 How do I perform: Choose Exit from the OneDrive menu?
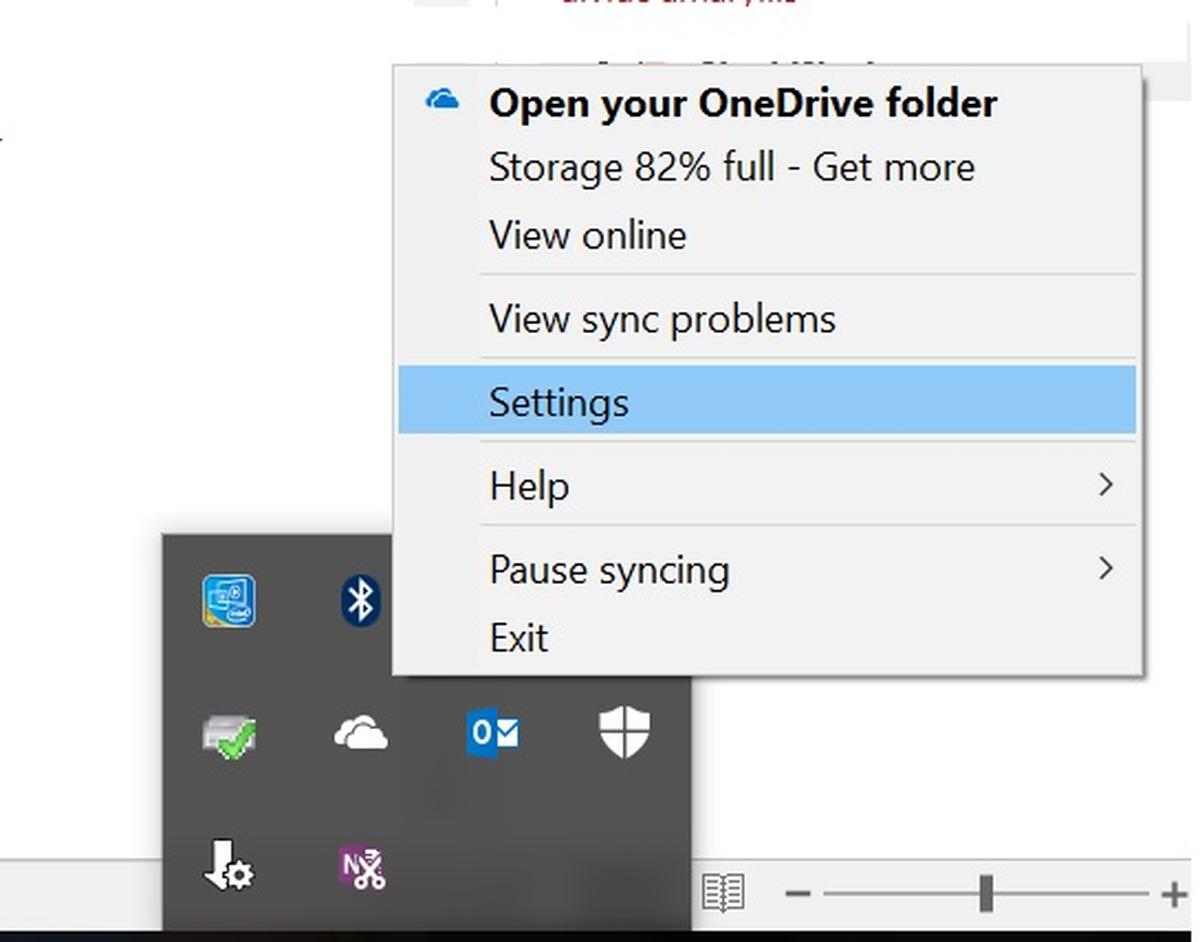click(518, 637)
